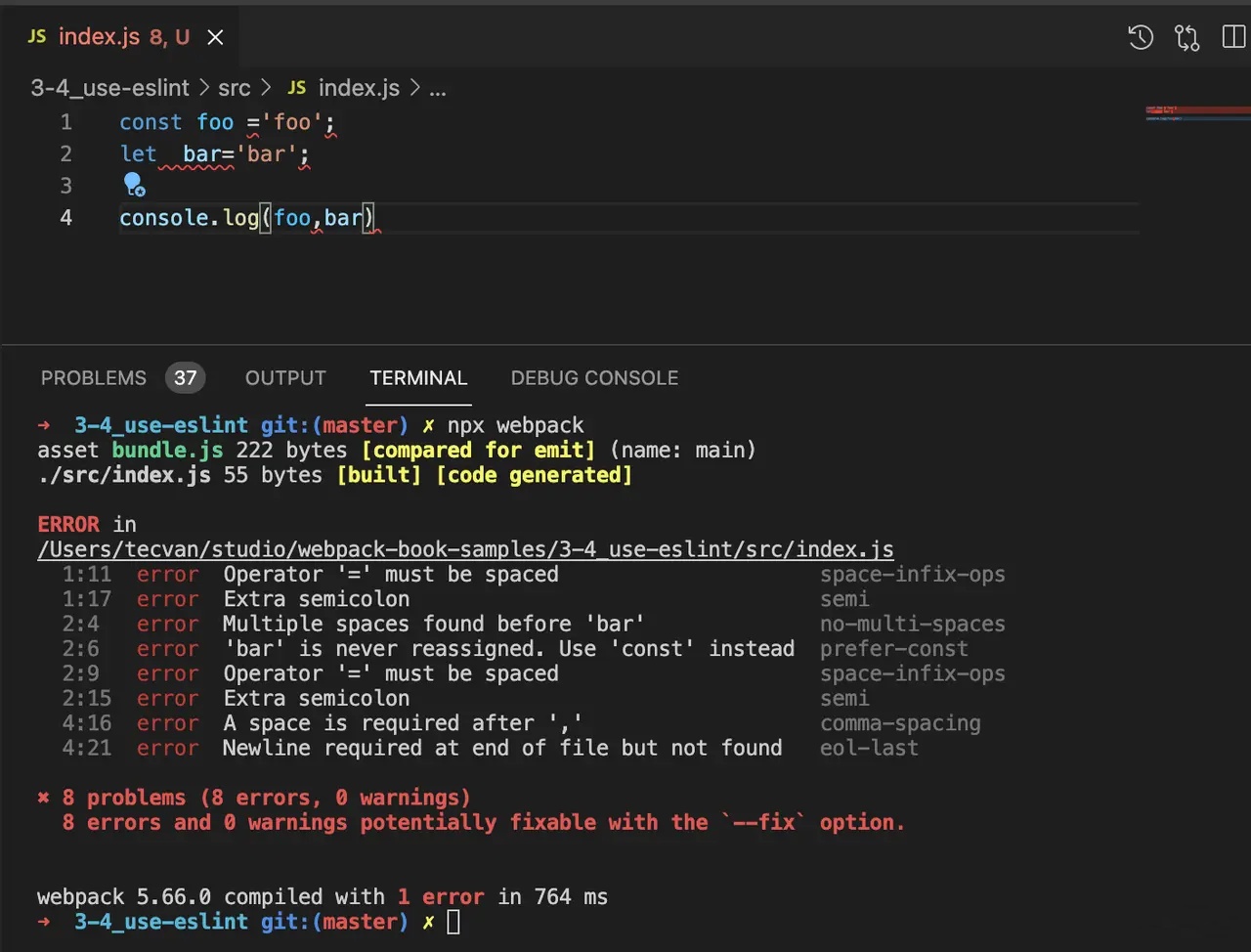
Task: Click the minimap at the editor's right
Action: [x=1197, y=113]
